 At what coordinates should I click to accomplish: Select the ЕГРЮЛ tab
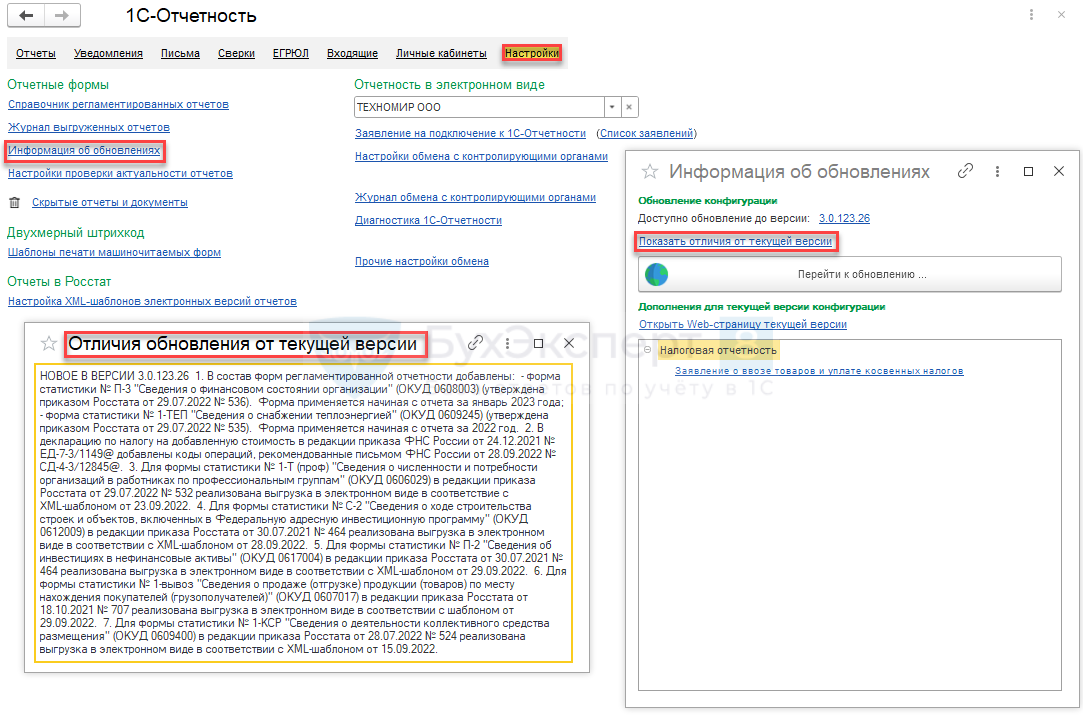click(x=291, y=53)
